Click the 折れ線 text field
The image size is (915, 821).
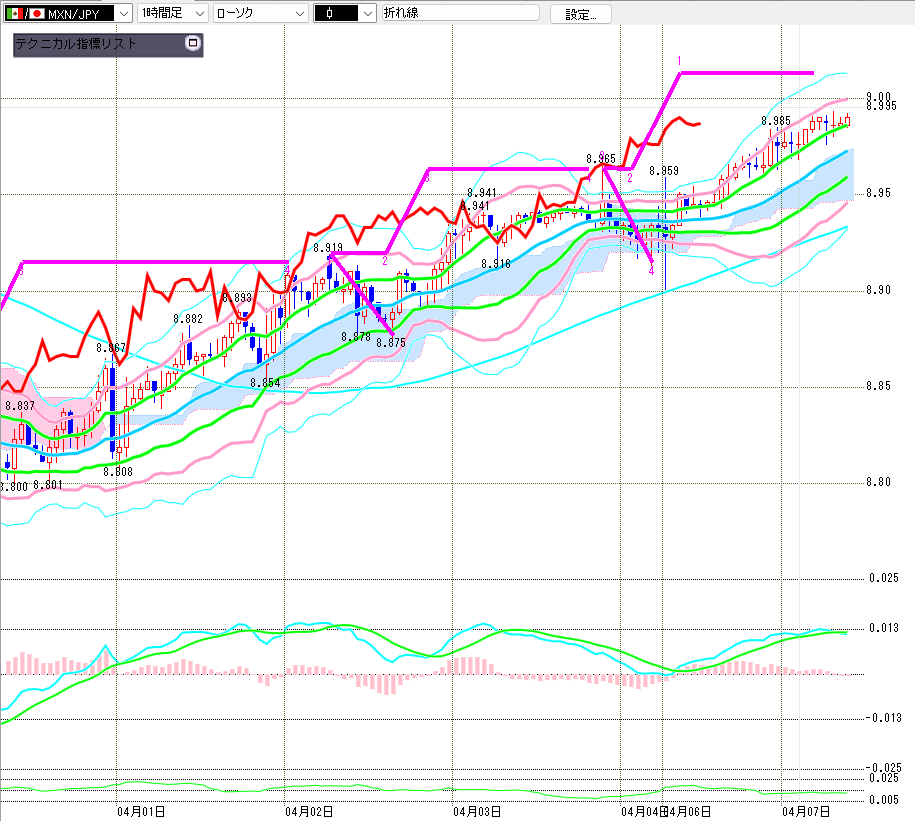[x=460, y=13]
